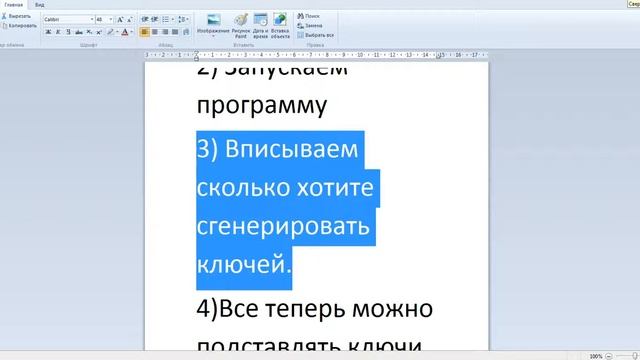640x360 pixels.
Task: Expand the bullet list style dropdown
Action: pos(173,19)
